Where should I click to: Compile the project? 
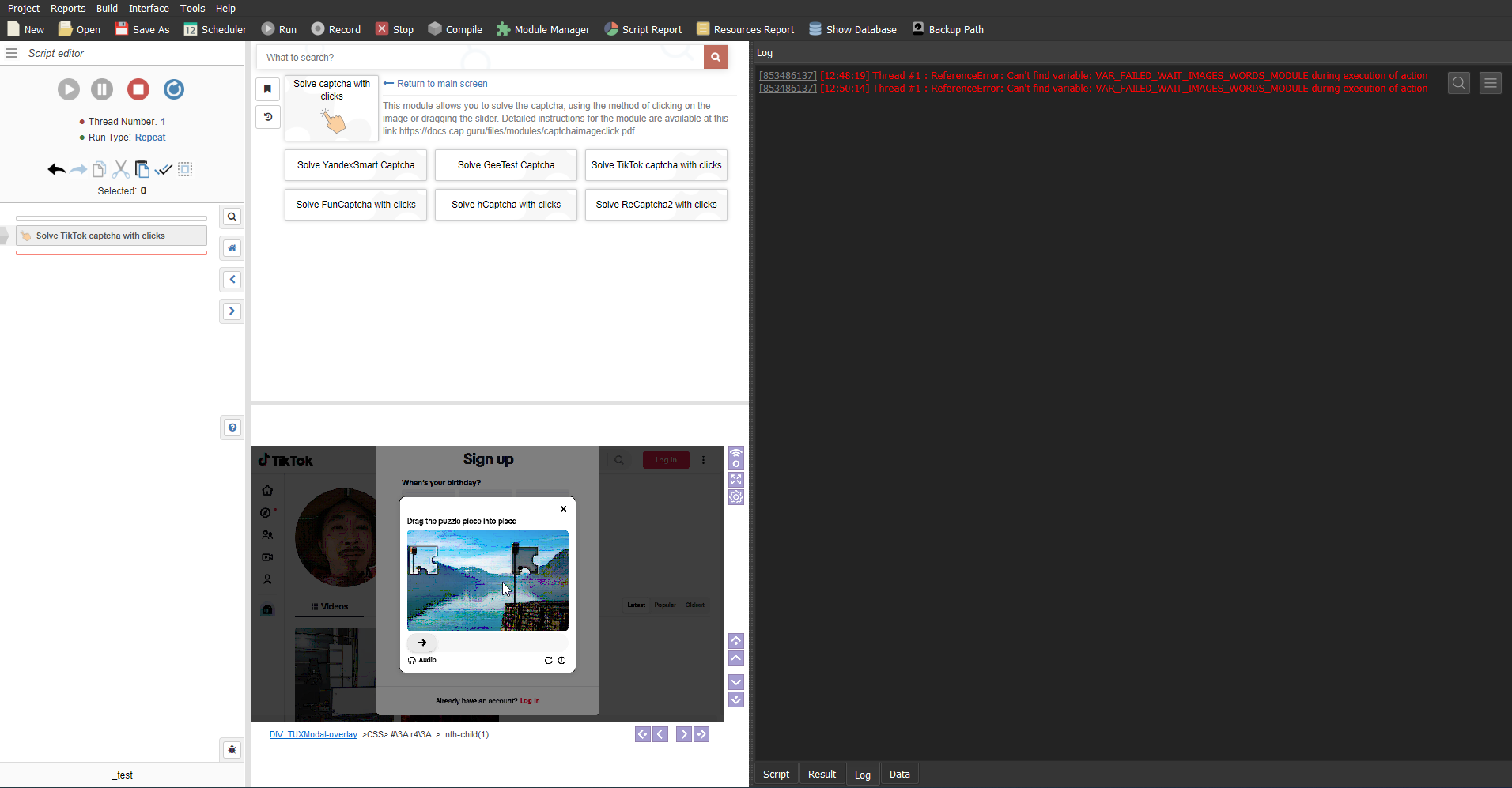click(455, 29)
